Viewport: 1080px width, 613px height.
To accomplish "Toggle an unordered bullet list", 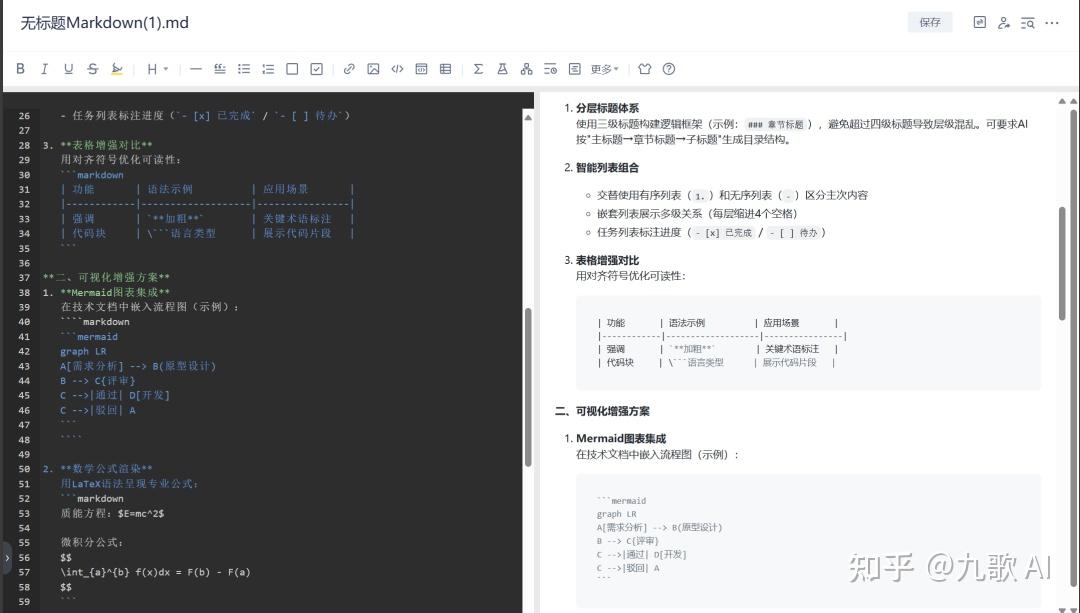I will [244, 68].
